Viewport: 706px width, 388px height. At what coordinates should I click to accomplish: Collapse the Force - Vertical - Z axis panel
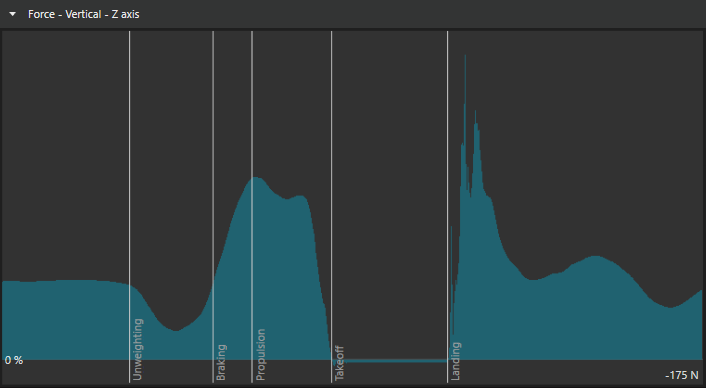click(13, 14)
